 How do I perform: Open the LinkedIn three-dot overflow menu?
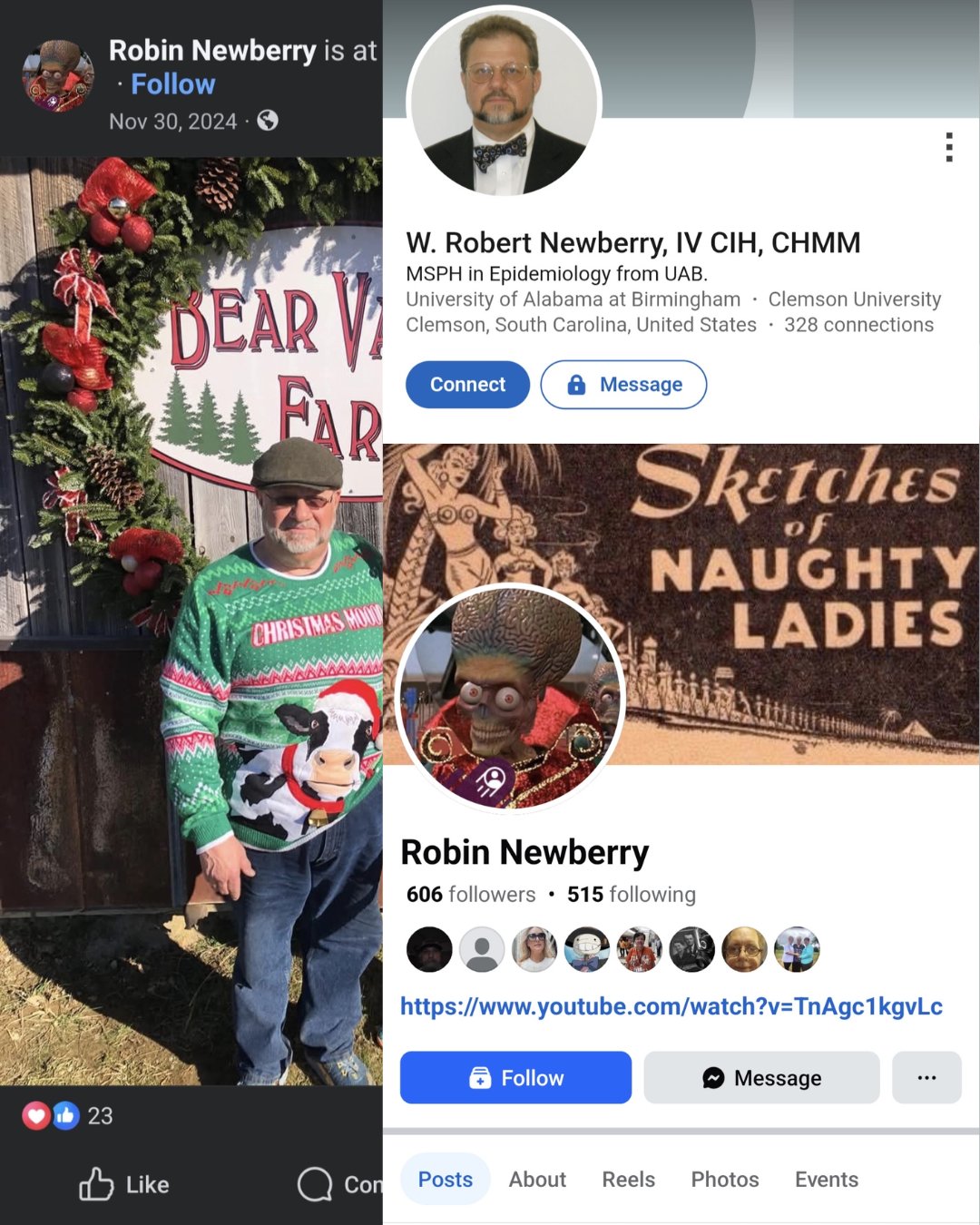point(949,147)
